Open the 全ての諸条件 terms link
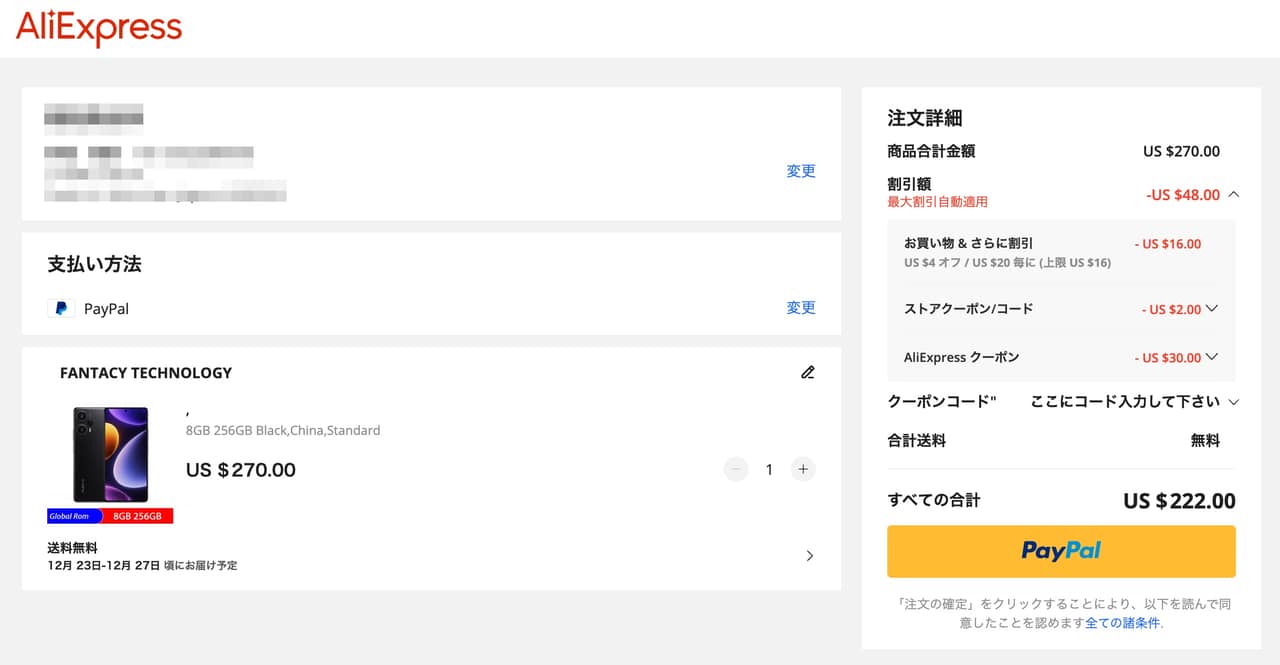 (x=1122, y=623)
